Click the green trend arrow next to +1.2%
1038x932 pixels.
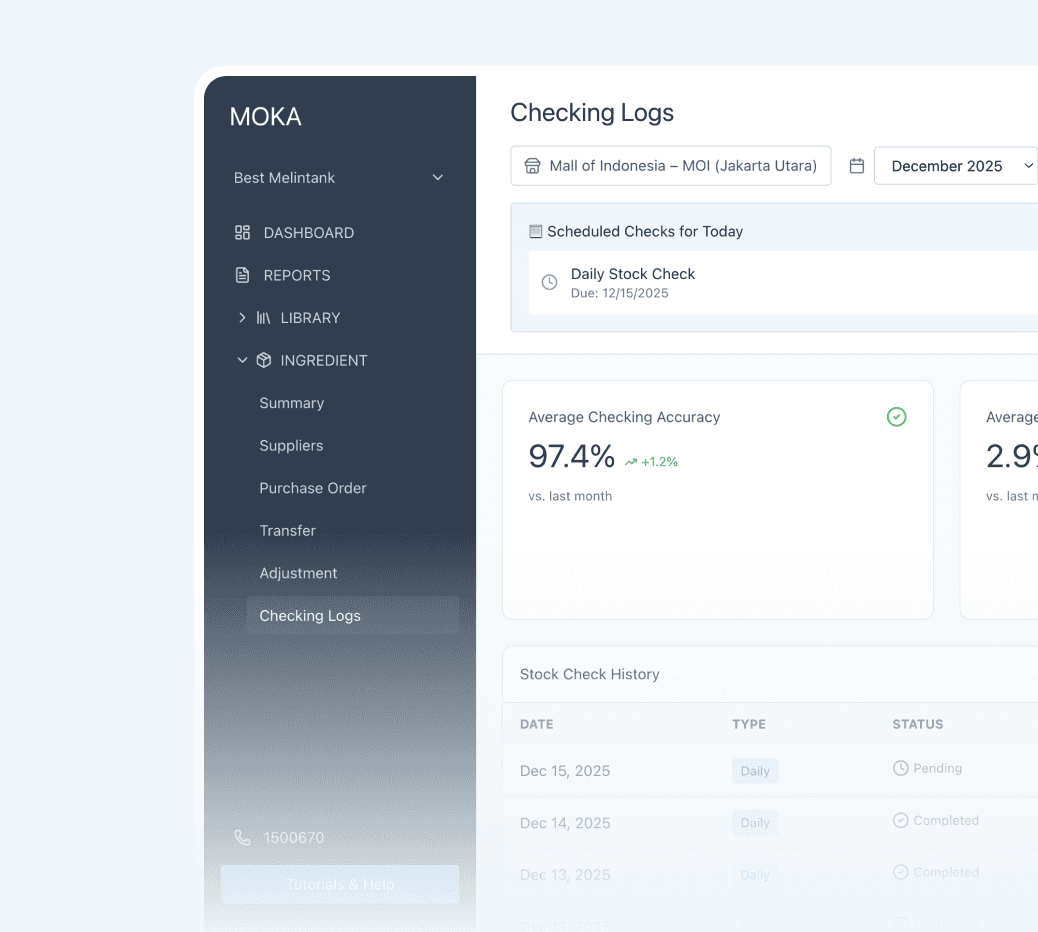click(x=631, y=462)
